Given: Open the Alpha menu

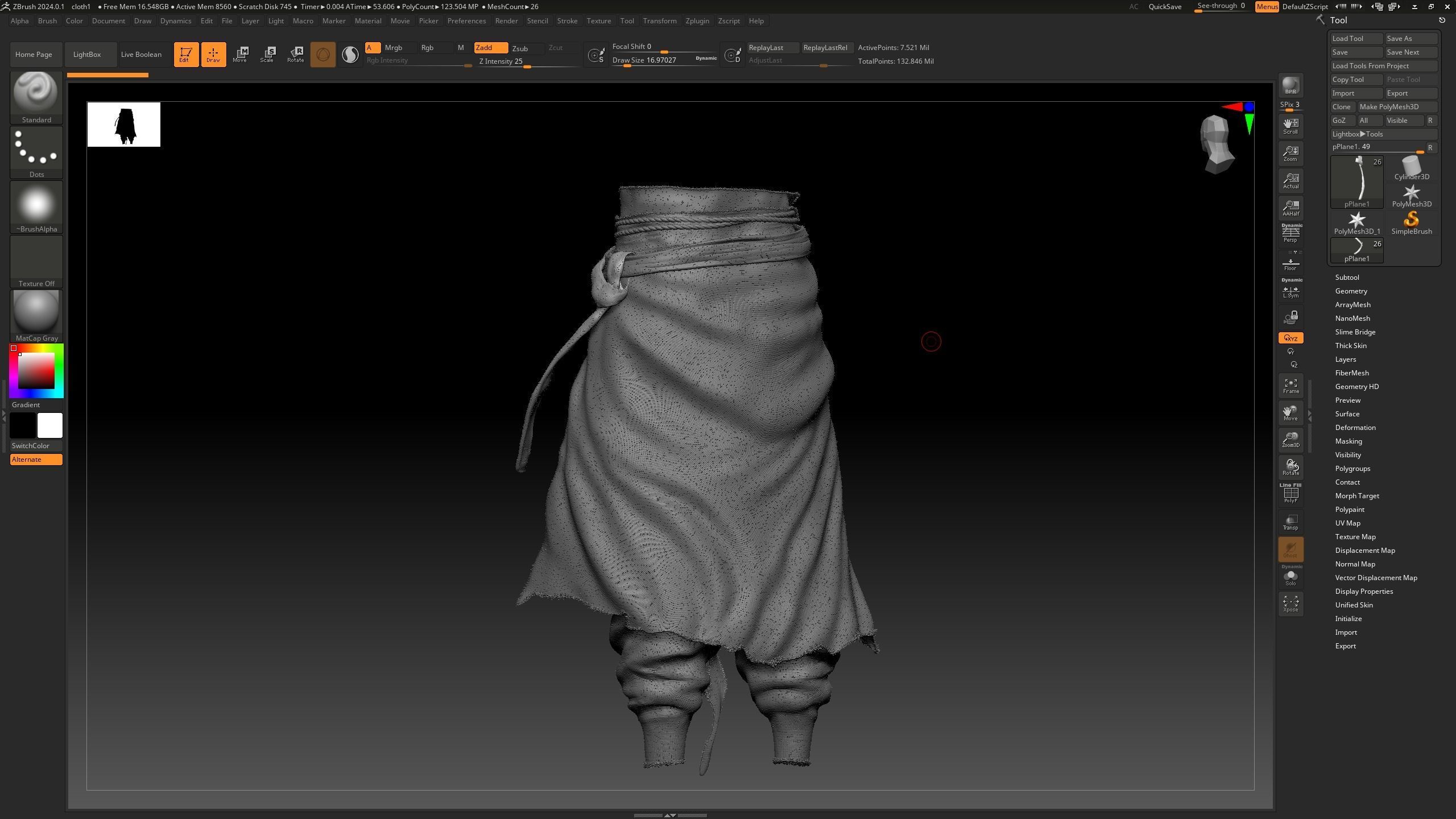Looking at the screenshot, I should click(x=19, y=21).
